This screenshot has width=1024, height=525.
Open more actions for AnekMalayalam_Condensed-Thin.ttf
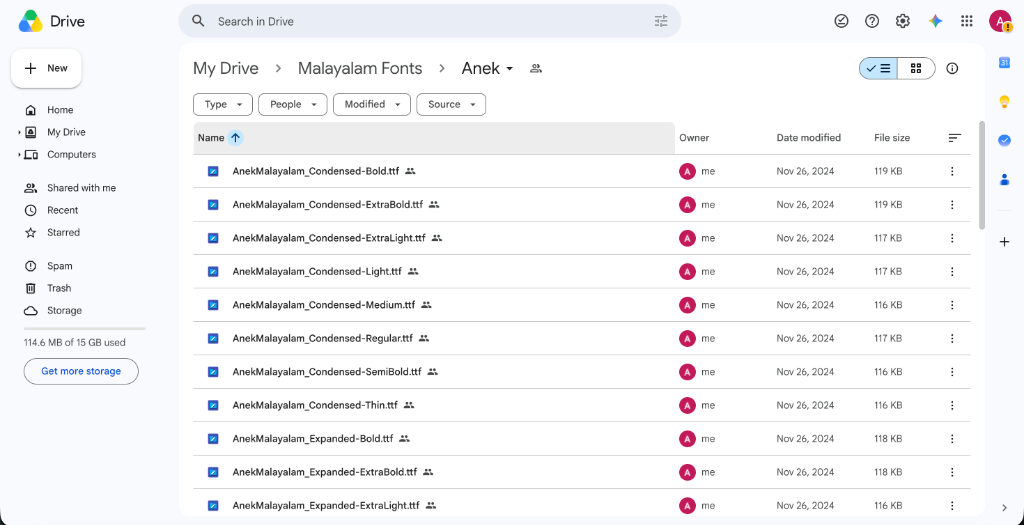coord(952,405)
